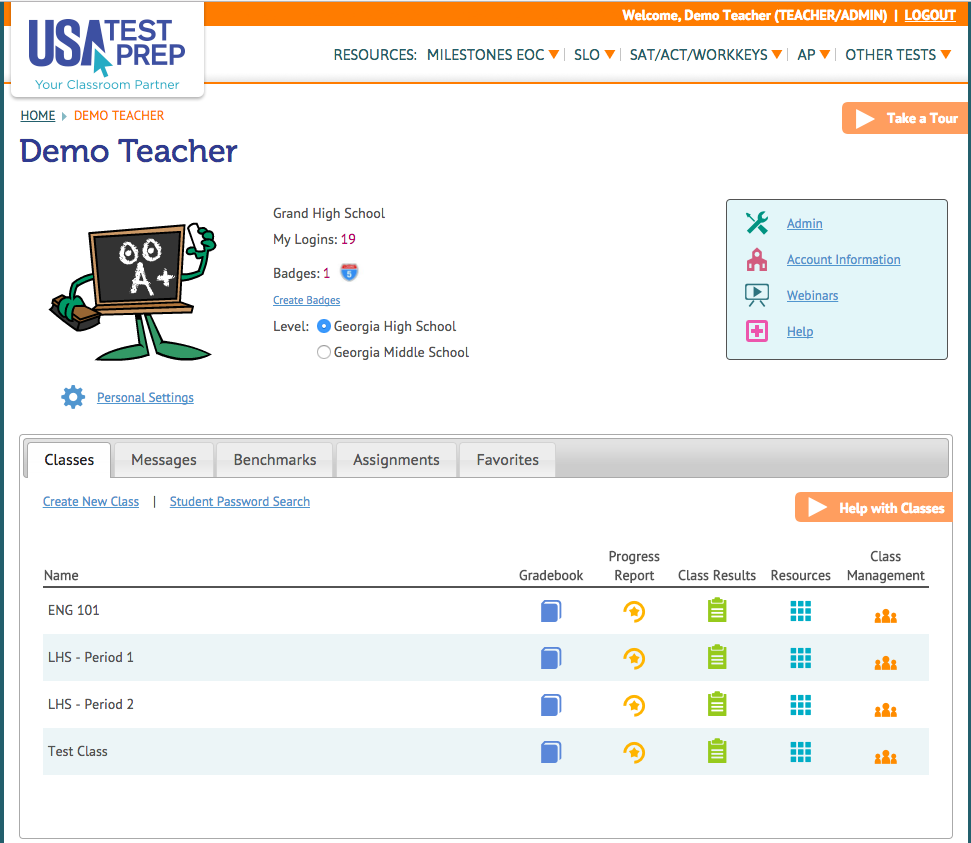
Task: Click the LHS - Period 1 class name
Action: (90, 657)
